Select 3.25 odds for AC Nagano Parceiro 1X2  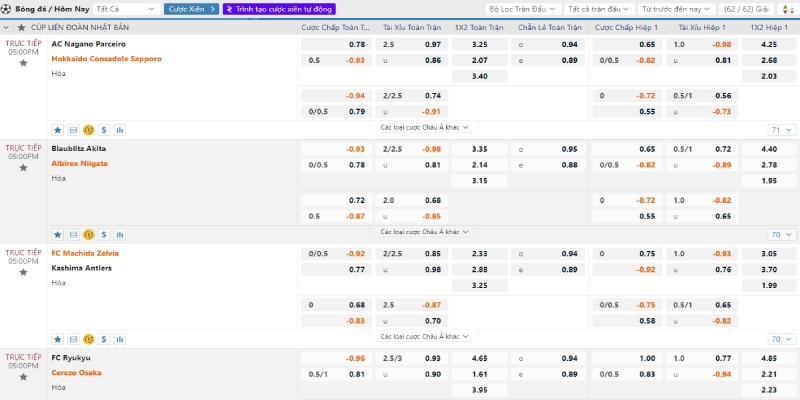480,45
